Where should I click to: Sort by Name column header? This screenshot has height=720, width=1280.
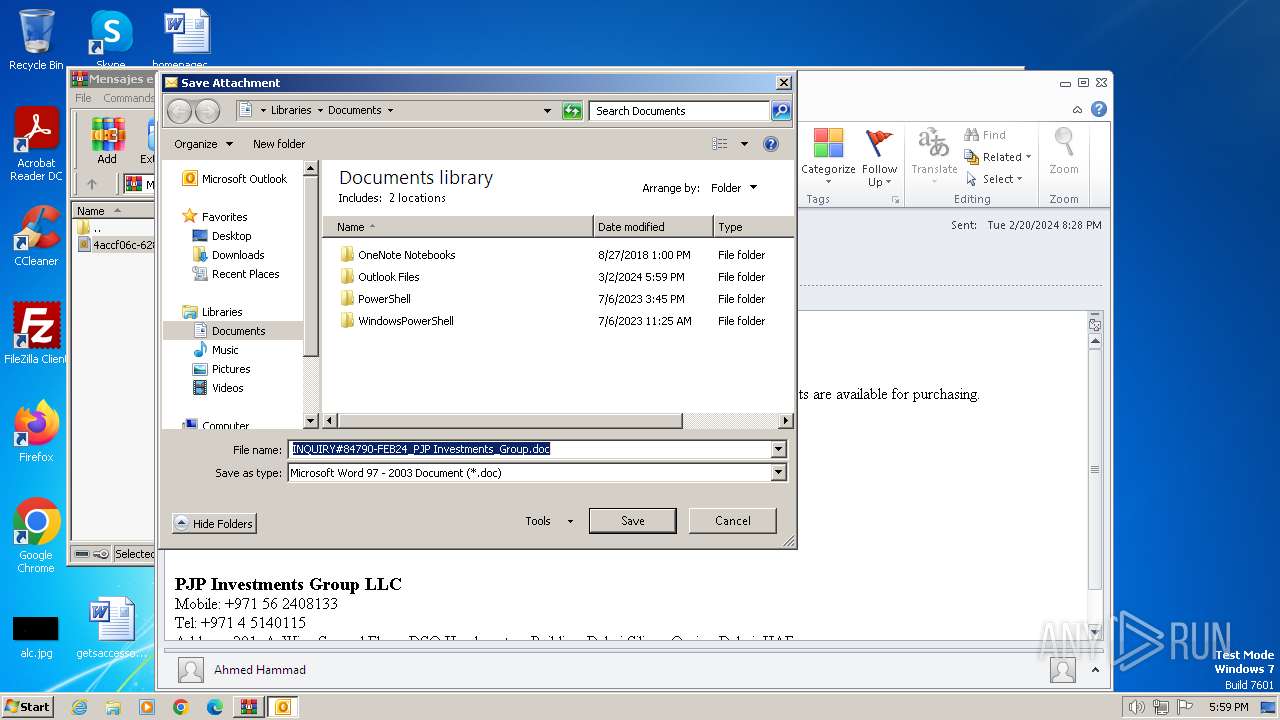click(x=459, y=227)
